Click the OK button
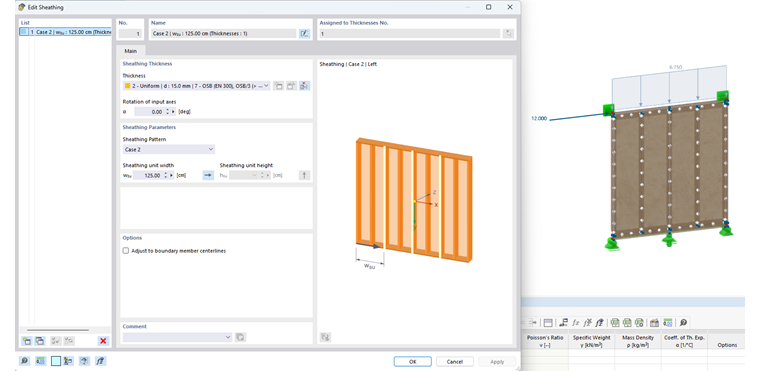This screenshot has width=760, height=371. (x=412, y=361)
